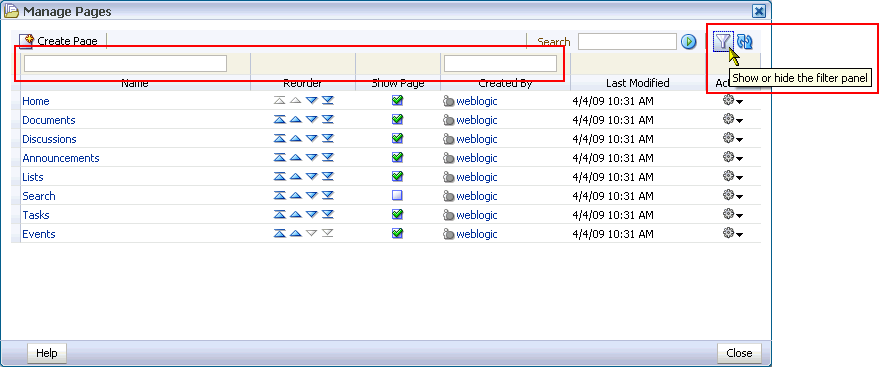Click the Help button
This screenshot has height=381, width=882.
[x=47, y=353]
